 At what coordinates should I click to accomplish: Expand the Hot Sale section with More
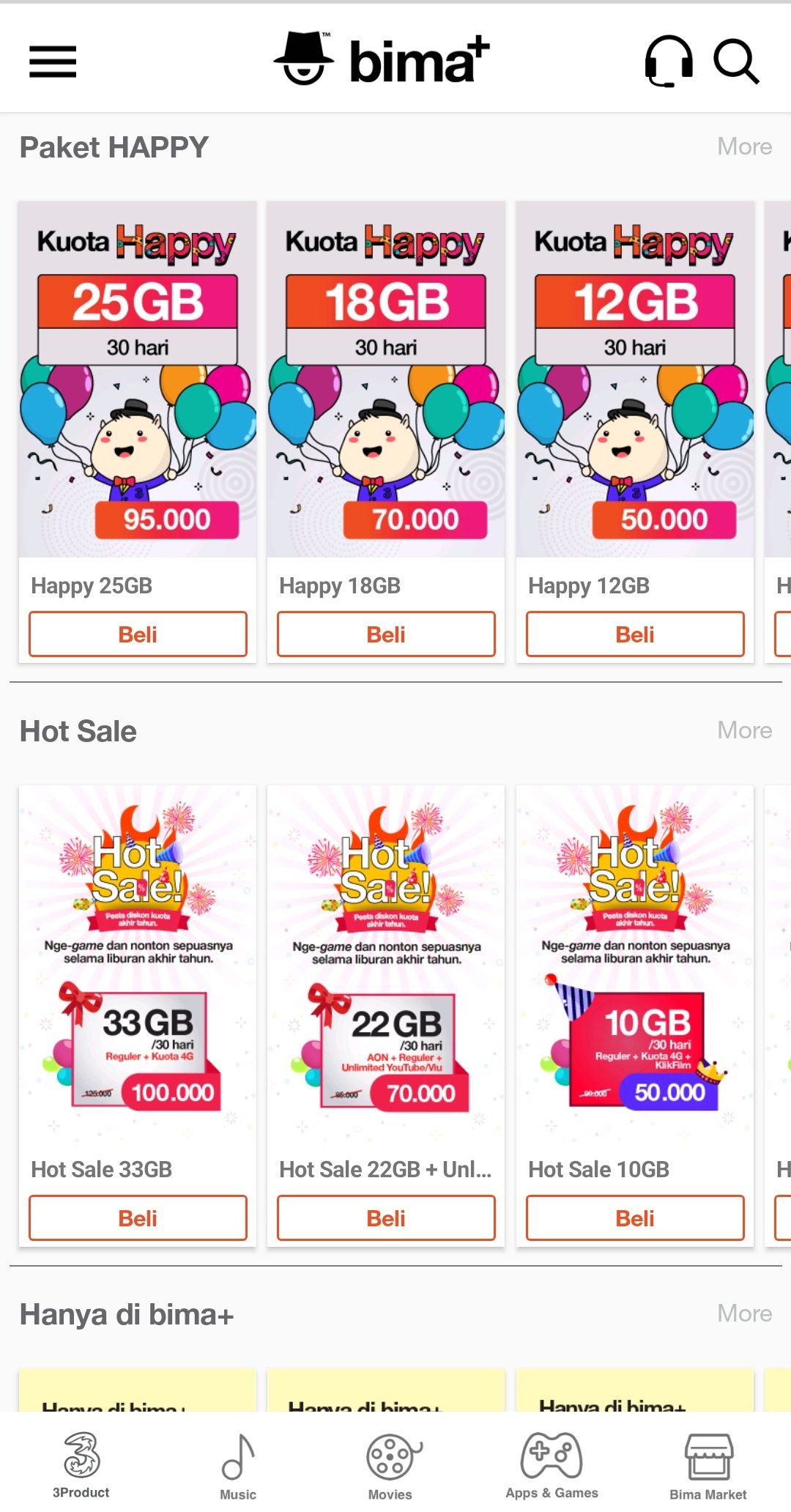pos(744,730)
